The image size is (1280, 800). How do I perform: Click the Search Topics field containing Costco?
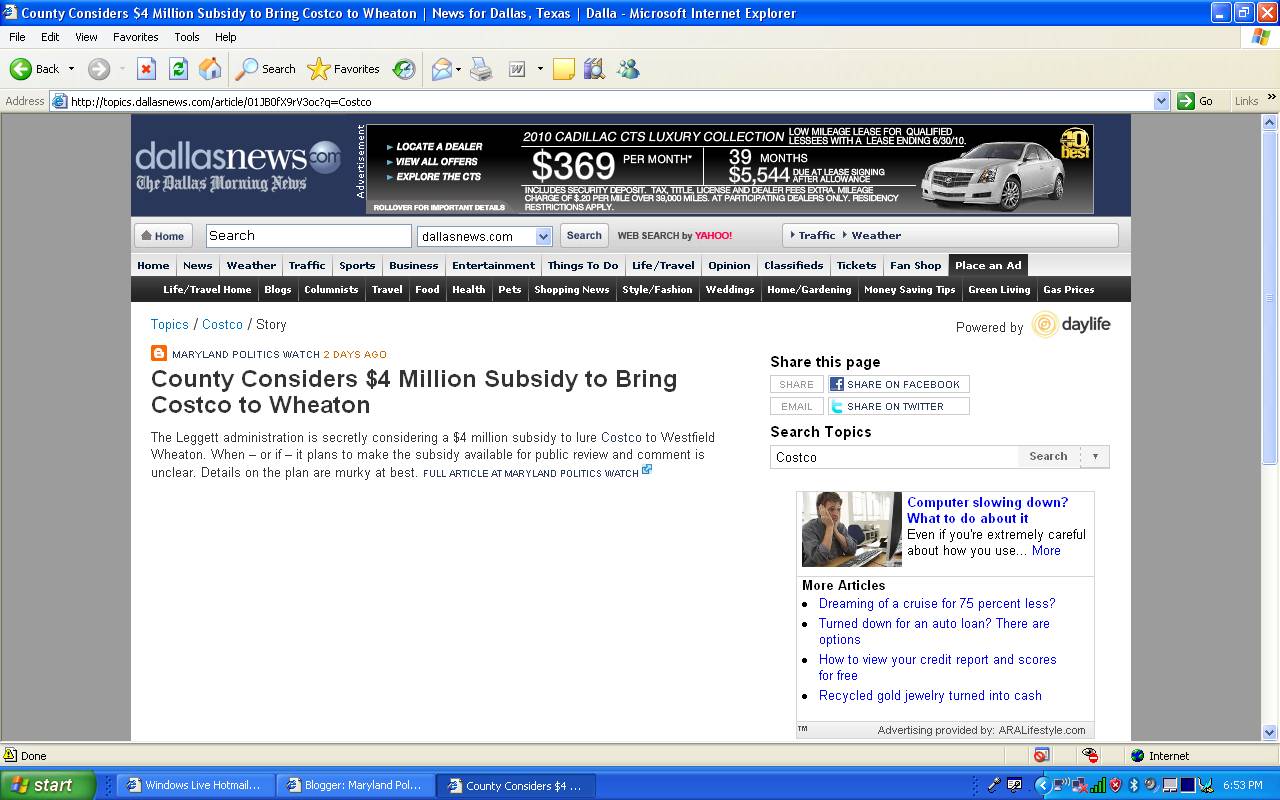[x=895, y=457]
